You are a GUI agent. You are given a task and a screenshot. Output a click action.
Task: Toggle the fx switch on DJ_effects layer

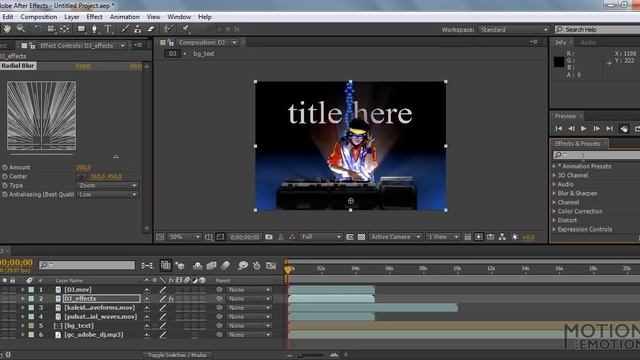[171, 299]
